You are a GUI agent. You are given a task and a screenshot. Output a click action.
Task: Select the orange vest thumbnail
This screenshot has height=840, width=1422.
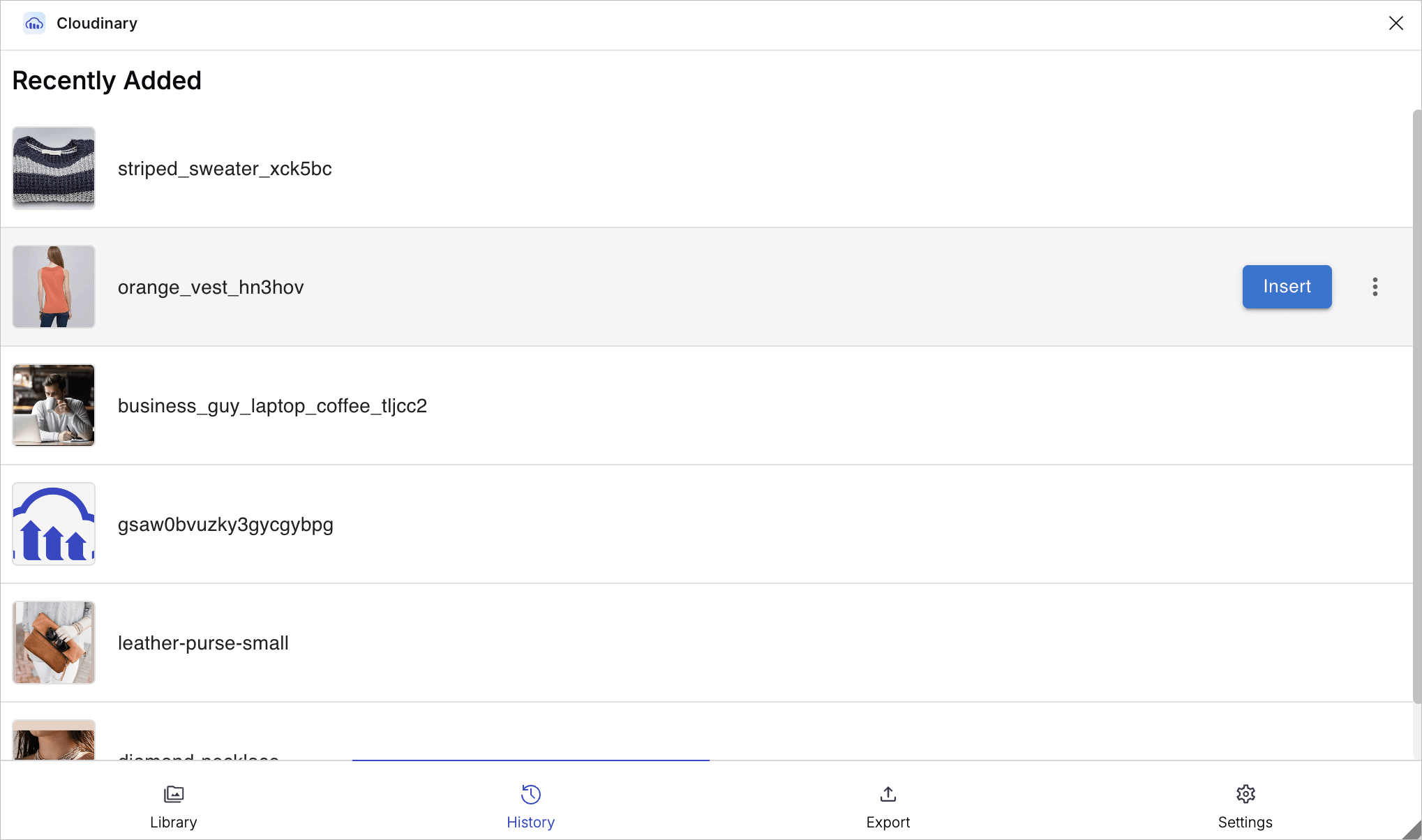pyautogui.click(x=54, y=287)
